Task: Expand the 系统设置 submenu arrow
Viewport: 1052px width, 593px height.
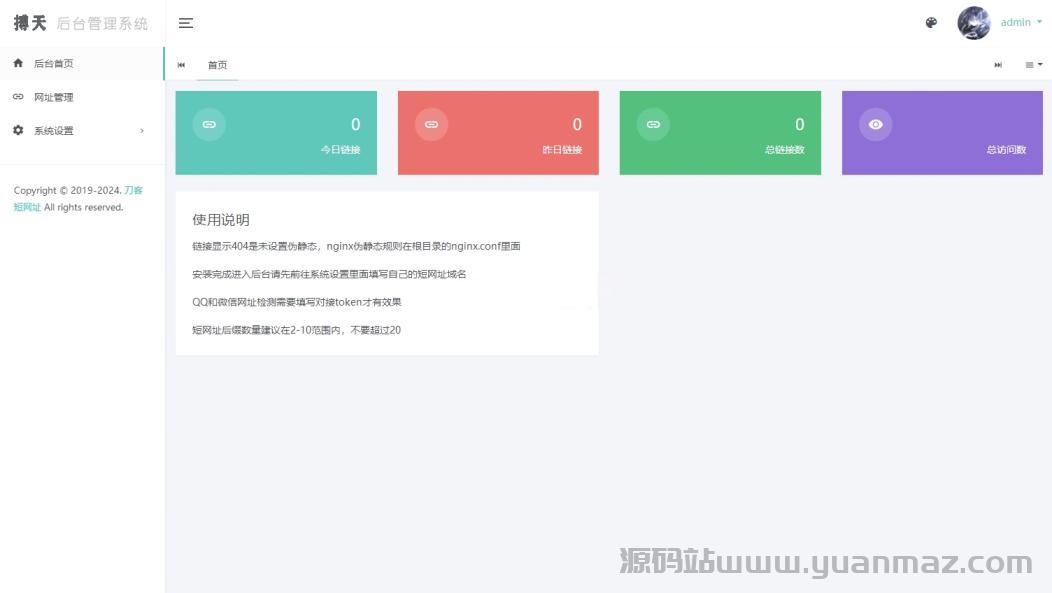Action: click(142, 131)
